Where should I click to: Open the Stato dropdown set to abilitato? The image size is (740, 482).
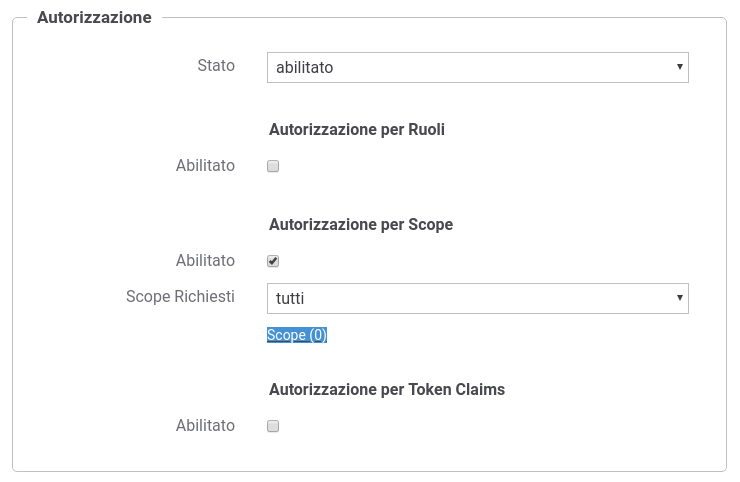(x=477, y=67)
